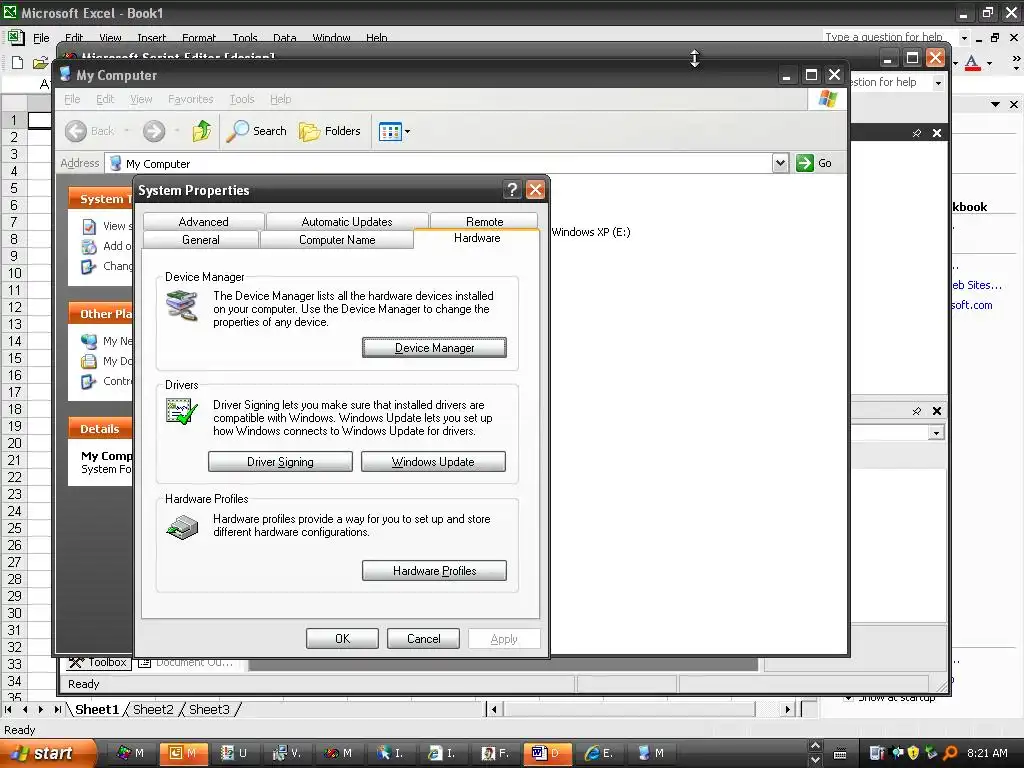Screen dimensions: 1024x768
Task: Open the Excel Font Color dropdown arrow
Action: coord(989,63)
